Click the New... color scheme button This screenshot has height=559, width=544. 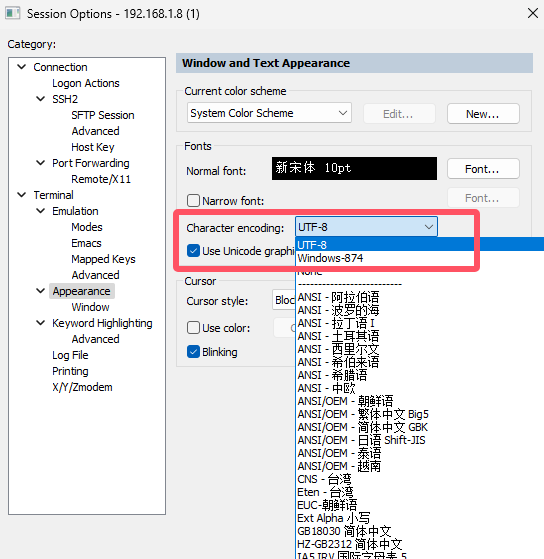483,114
